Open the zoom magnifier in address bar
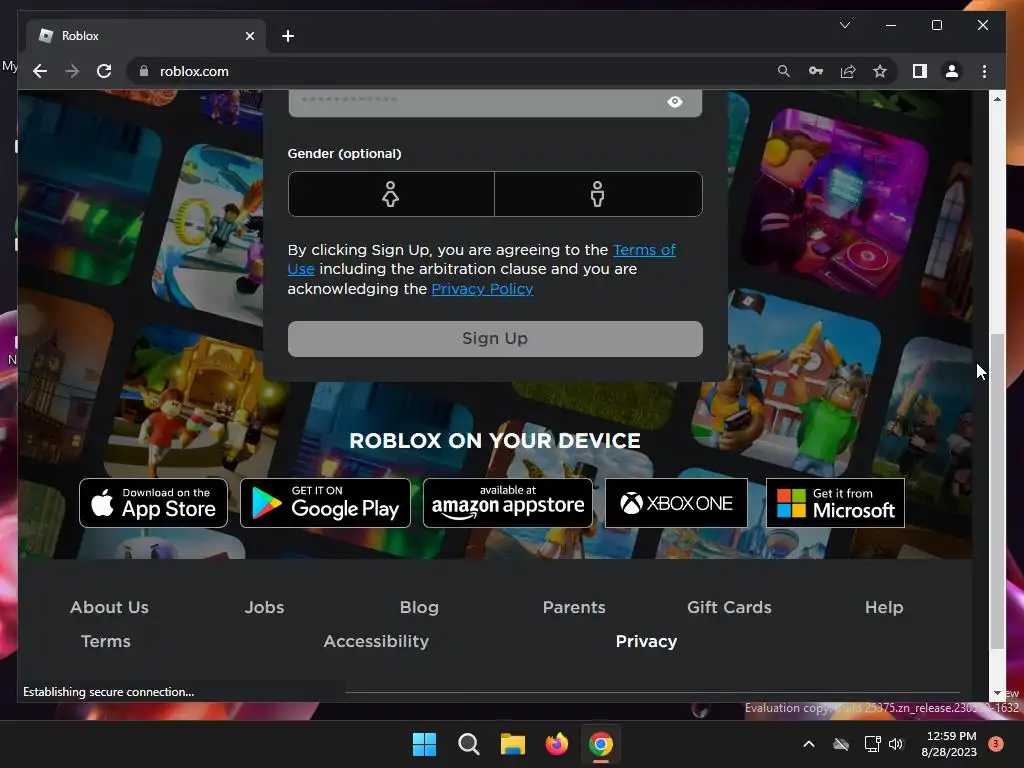The image size is (1024, 768). [x=784, y=71]
